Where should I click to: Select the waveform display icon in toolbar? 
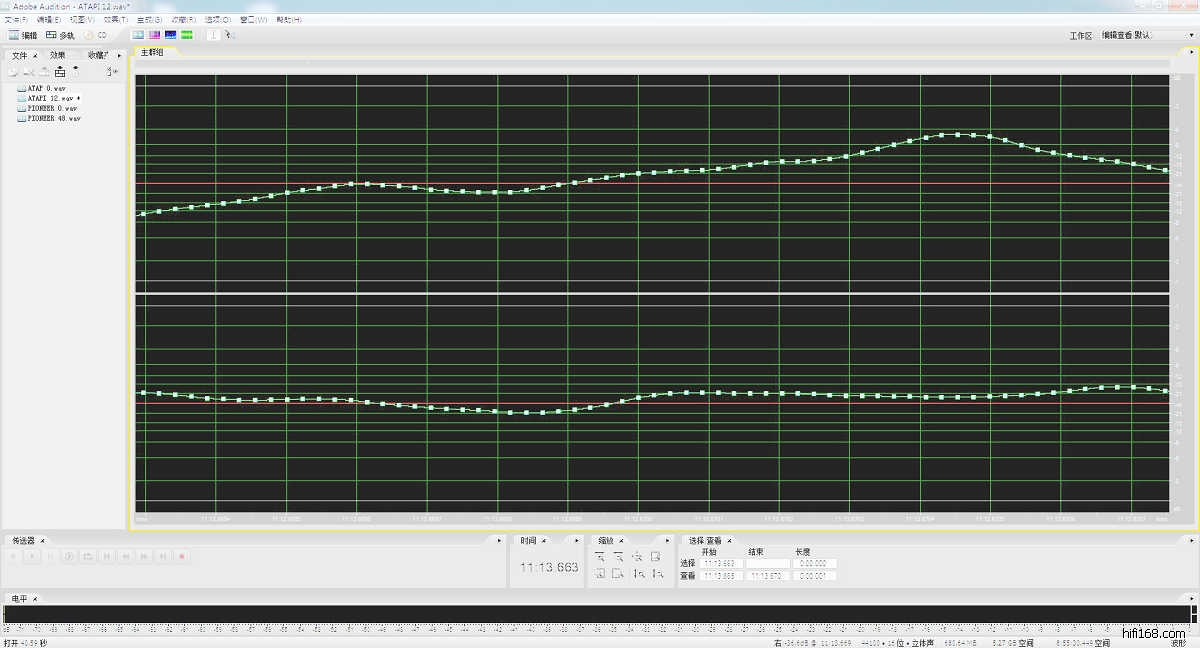(x=139, y=35)
